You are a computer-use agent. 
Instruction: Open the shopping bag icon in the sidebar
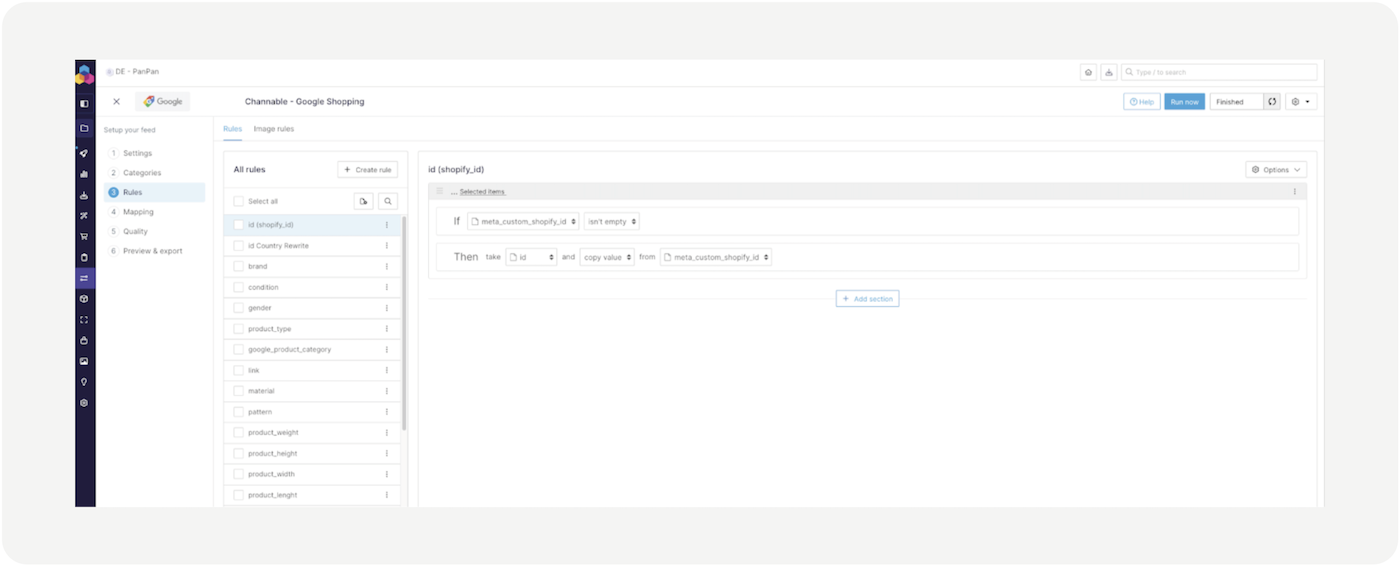tap(85, 340)
